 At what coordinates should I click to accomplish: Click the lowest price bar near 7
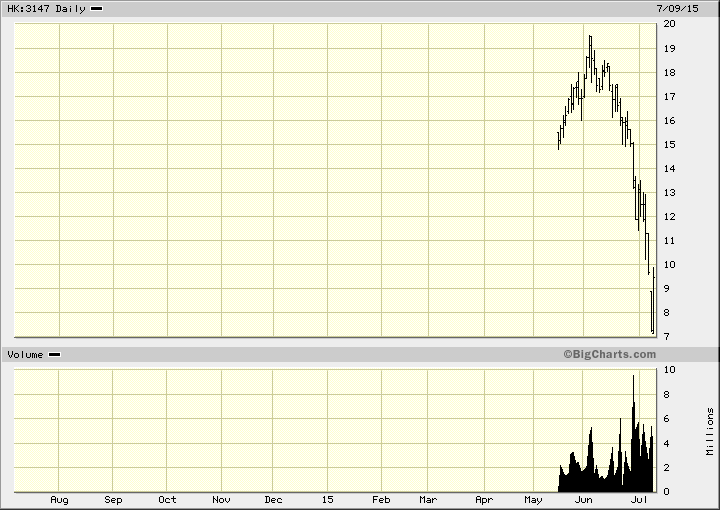pos(652,328)
